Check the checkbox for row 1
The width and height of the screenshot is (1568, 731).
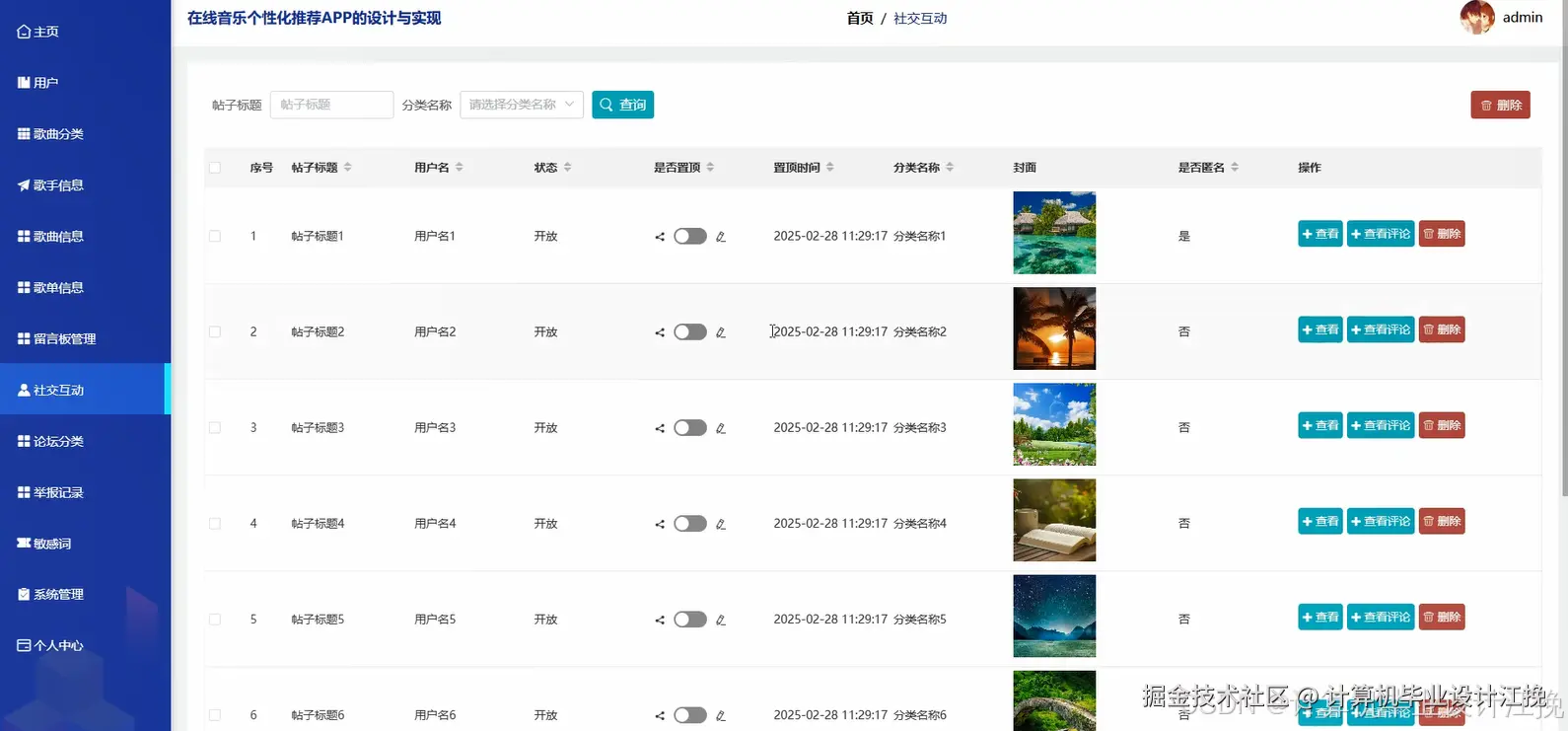(215, 236)
